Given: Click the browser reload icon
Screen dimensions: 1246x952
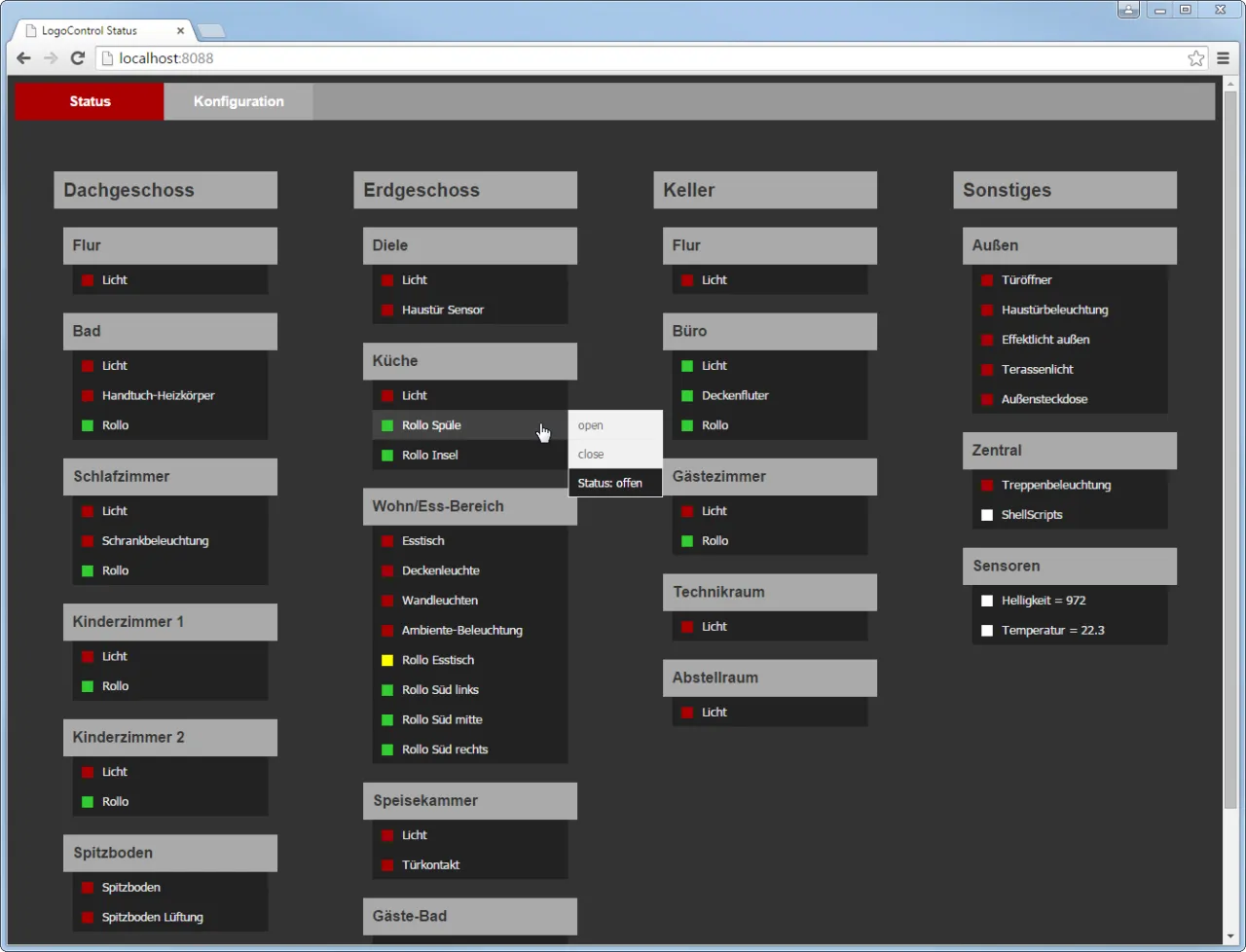Looking at the screenshot, I should click(x=78, y=58).
